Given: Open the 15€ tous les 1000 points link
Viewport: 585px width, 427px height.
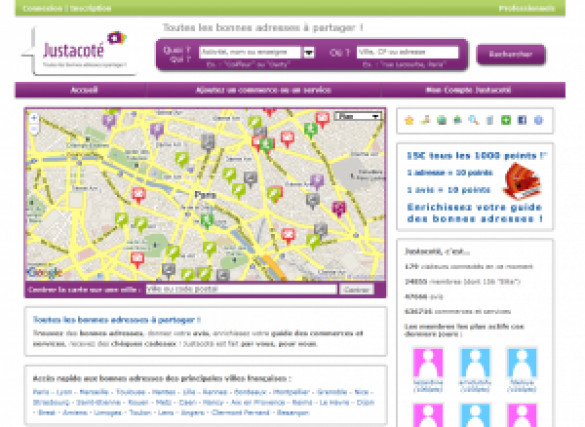Looking at the screenshot, I should (x=476, y=156).
